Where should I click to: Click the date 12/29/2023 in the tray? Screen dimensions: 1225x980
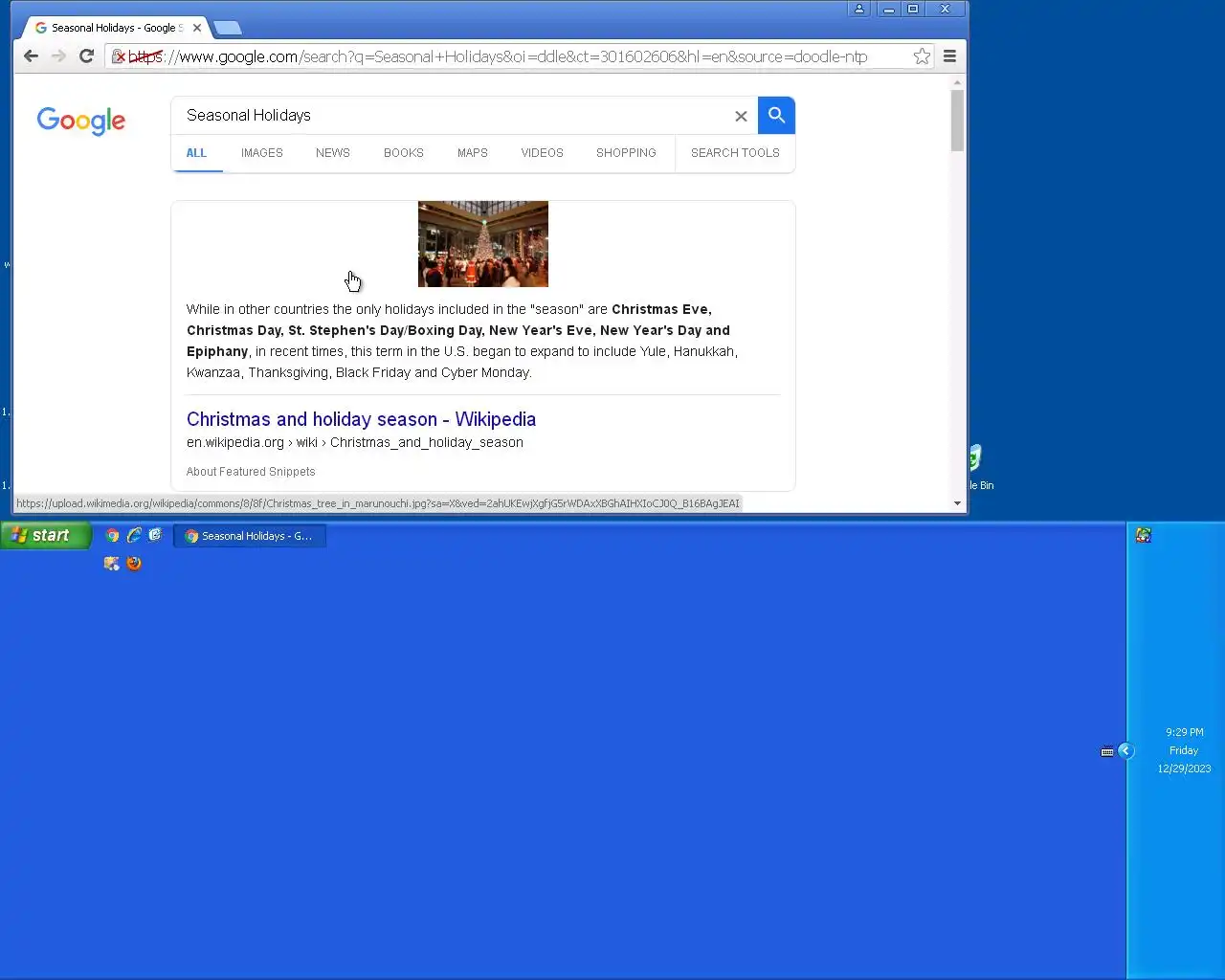pyautogui.click(x=1184, y=768)
